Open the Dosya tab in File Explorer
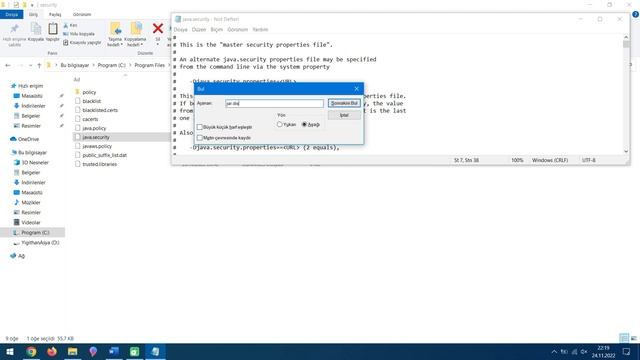This screenshot has width=640, height=360. click(11, 14)
